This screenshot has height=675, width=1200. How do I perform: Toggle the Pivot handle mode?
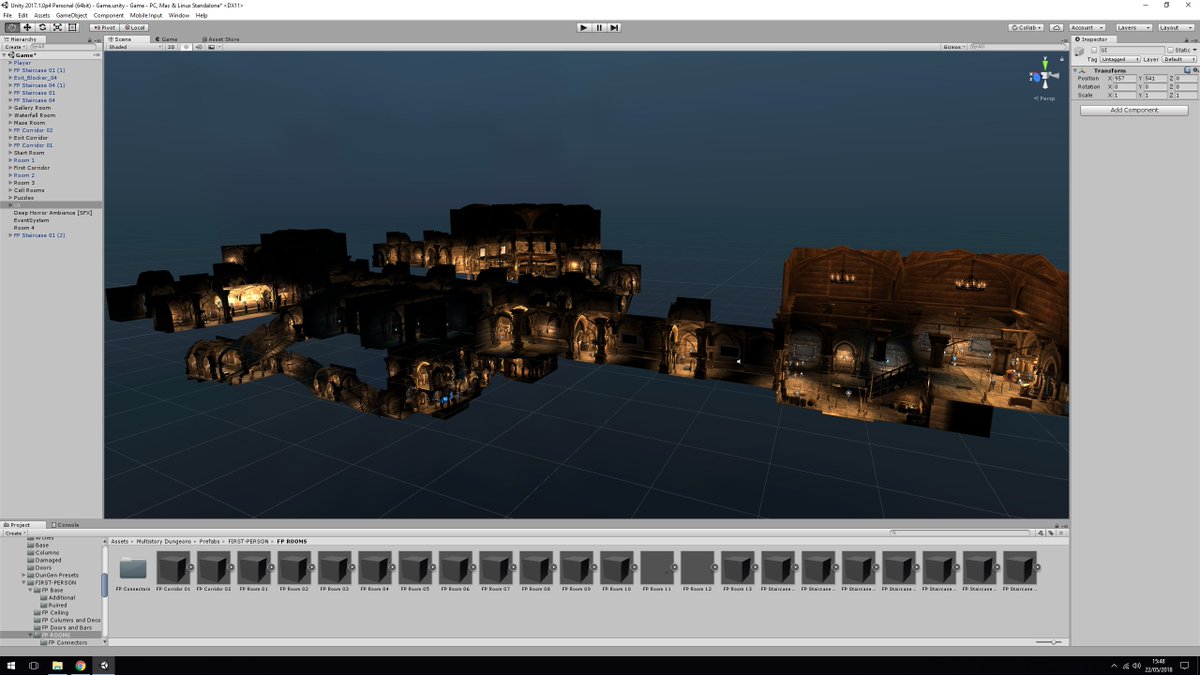(105, 27)
